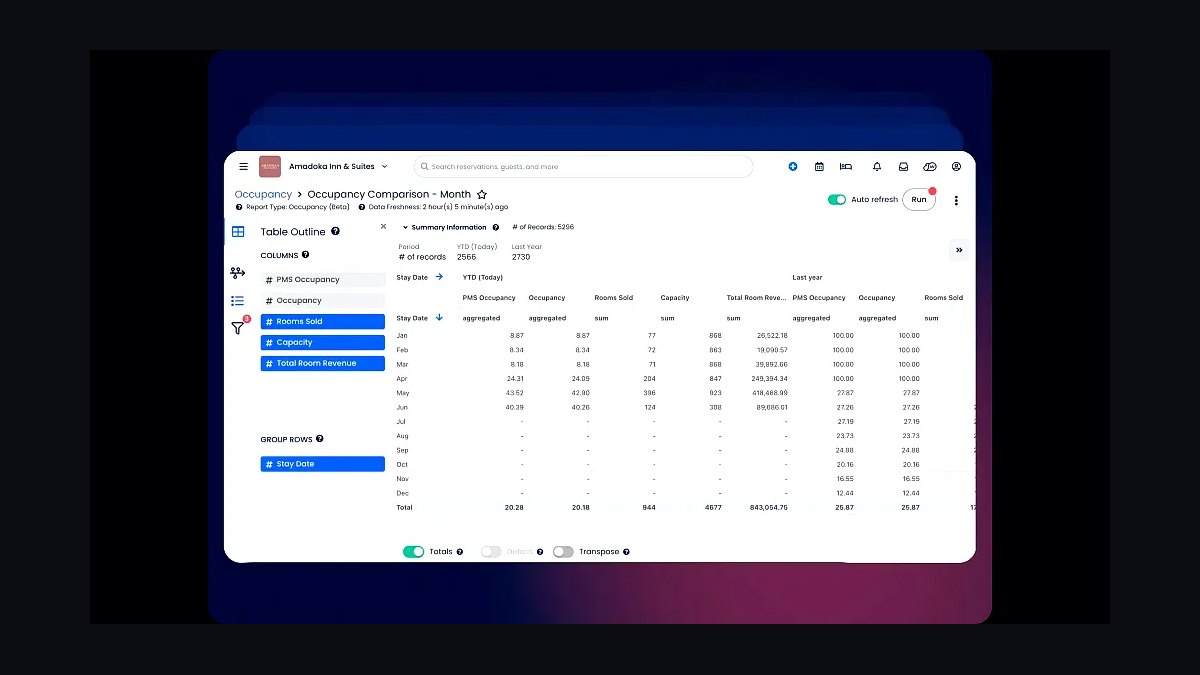Viewport: 1200px width, 675px height.
Task: Toggle the disabled Details switch
Action: [490, 551]
